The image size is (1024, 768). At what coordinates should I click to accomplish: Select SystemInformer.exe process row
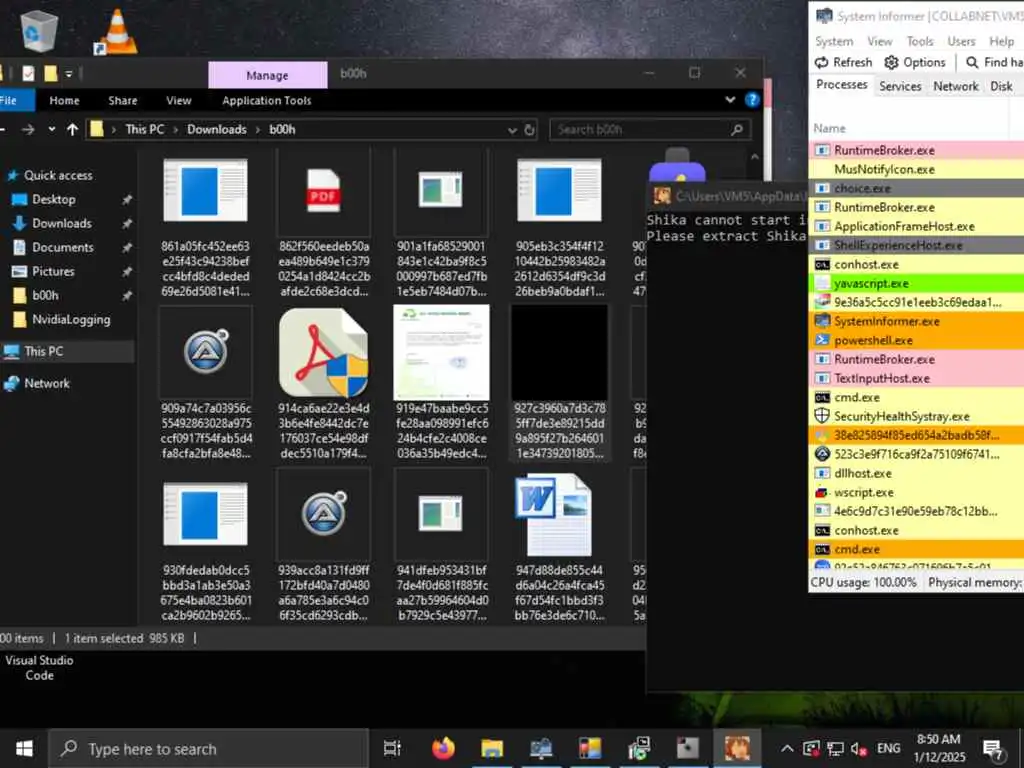pos(917,321)
